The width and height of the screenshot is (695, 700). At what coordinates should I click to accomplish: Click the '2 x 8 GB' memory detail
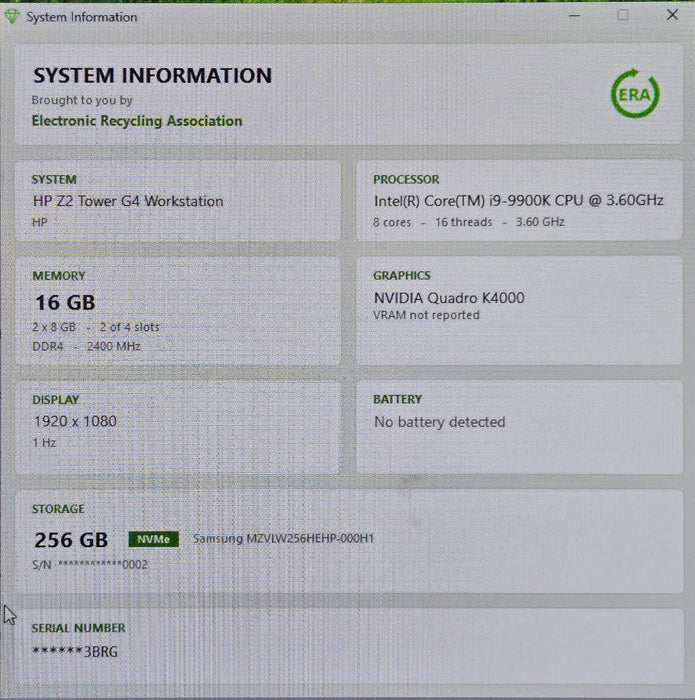[54, 327]
